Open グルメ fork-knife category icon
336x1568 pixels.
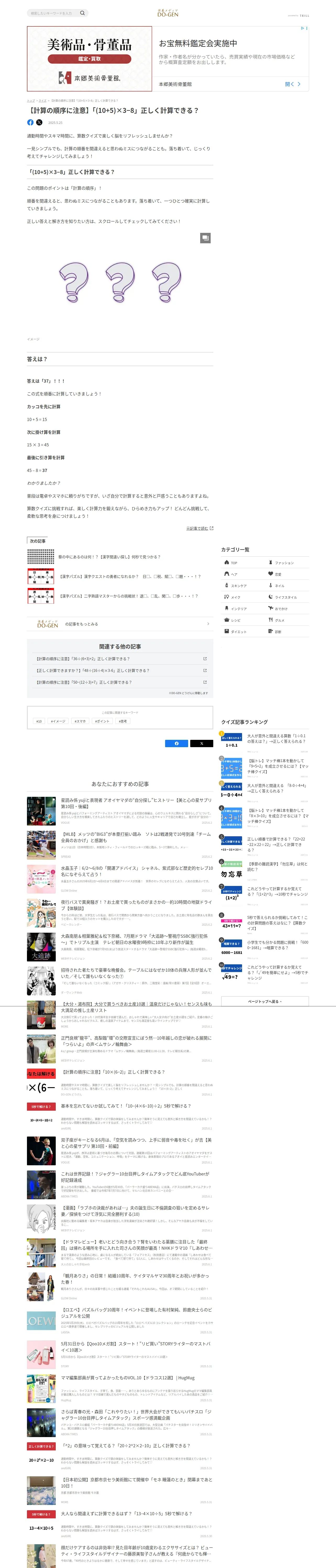(x=271, y=620)
